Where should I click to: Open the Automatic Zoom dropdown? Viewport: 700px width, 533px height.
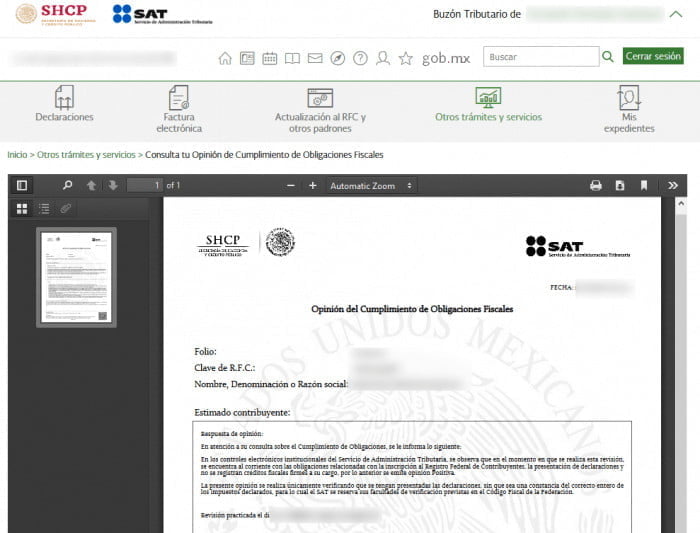(371, 186)
